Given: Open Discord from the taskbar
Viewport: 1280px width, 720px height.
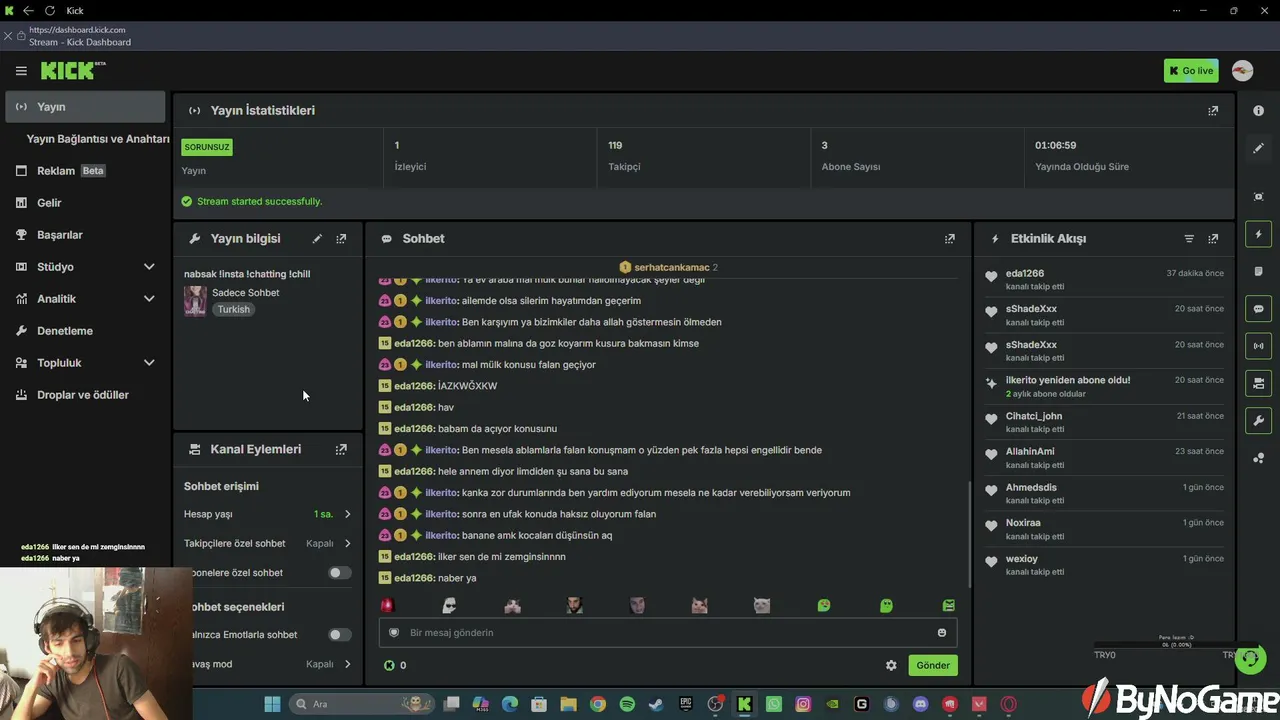Looking at the screenshot, I should (x=921, y=704).
